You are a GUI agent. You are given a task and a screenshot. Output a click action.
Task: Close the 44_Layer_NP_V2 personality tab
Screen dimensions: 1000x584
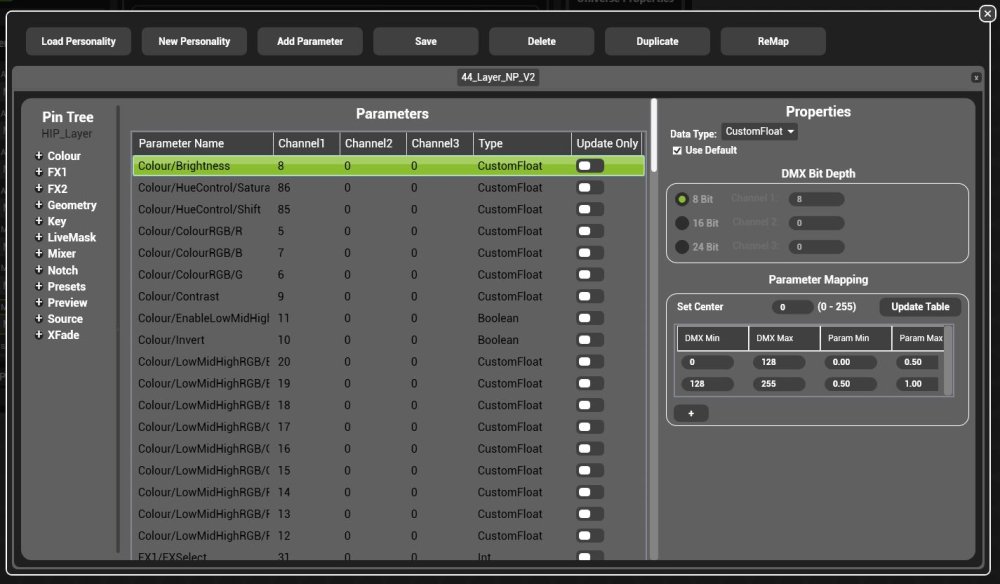(x=976, y=78)
